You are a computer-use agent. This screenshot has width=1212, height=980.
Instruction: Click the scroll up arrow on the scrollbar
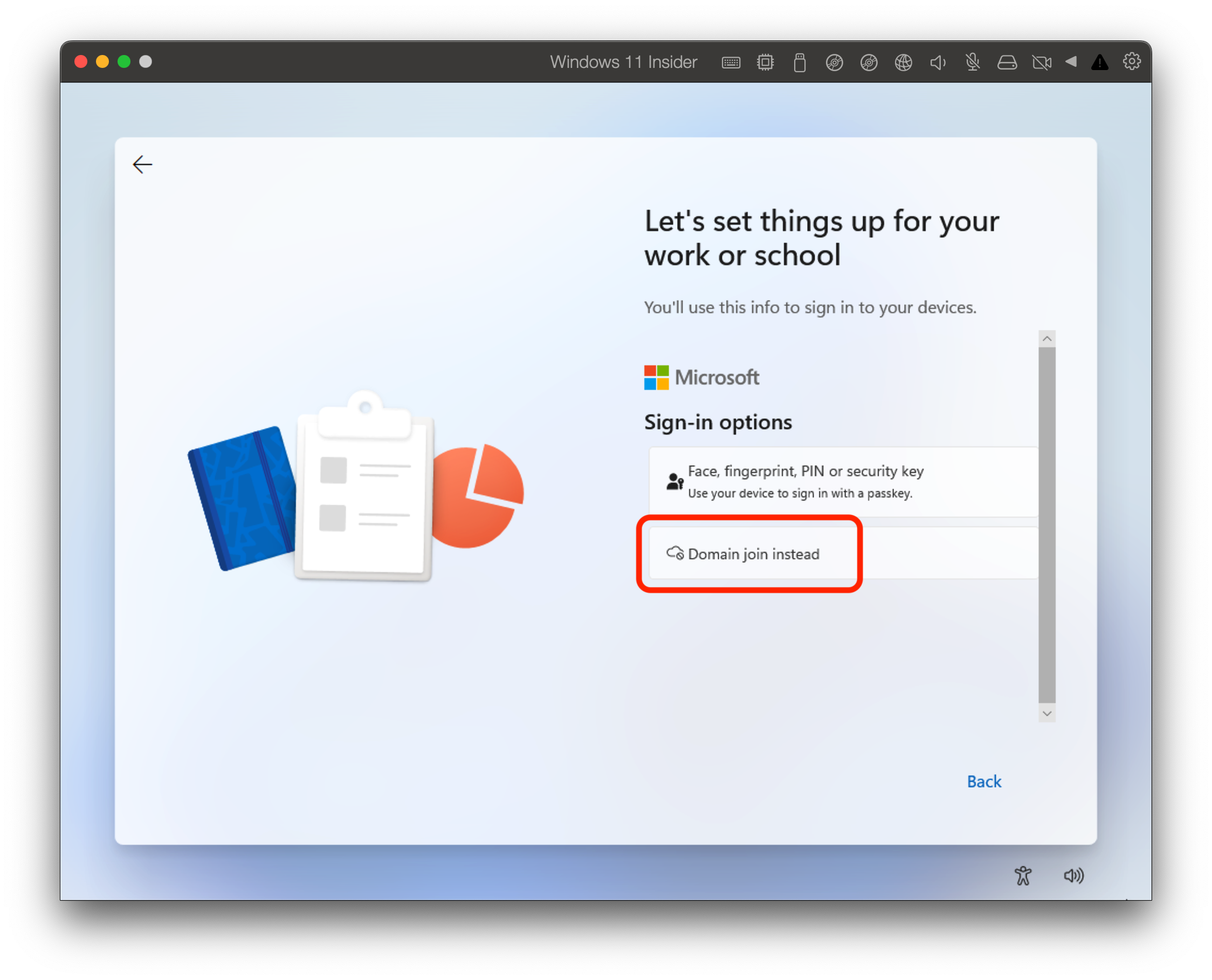[x=1046, y=339]
